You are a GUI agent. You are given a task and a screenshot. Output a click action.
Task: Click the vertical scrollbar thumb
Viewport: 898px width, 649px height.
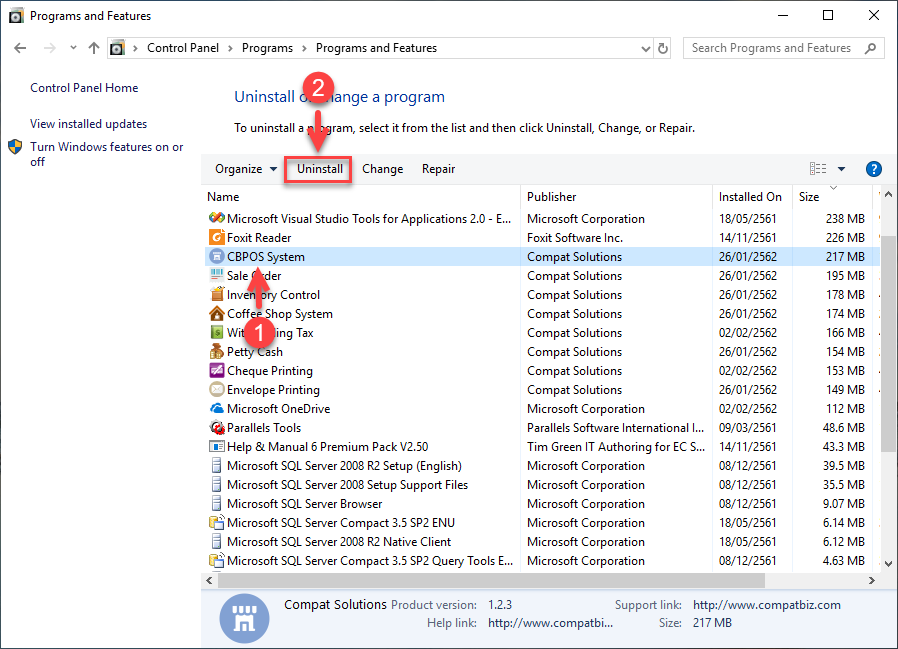(888, 343)
